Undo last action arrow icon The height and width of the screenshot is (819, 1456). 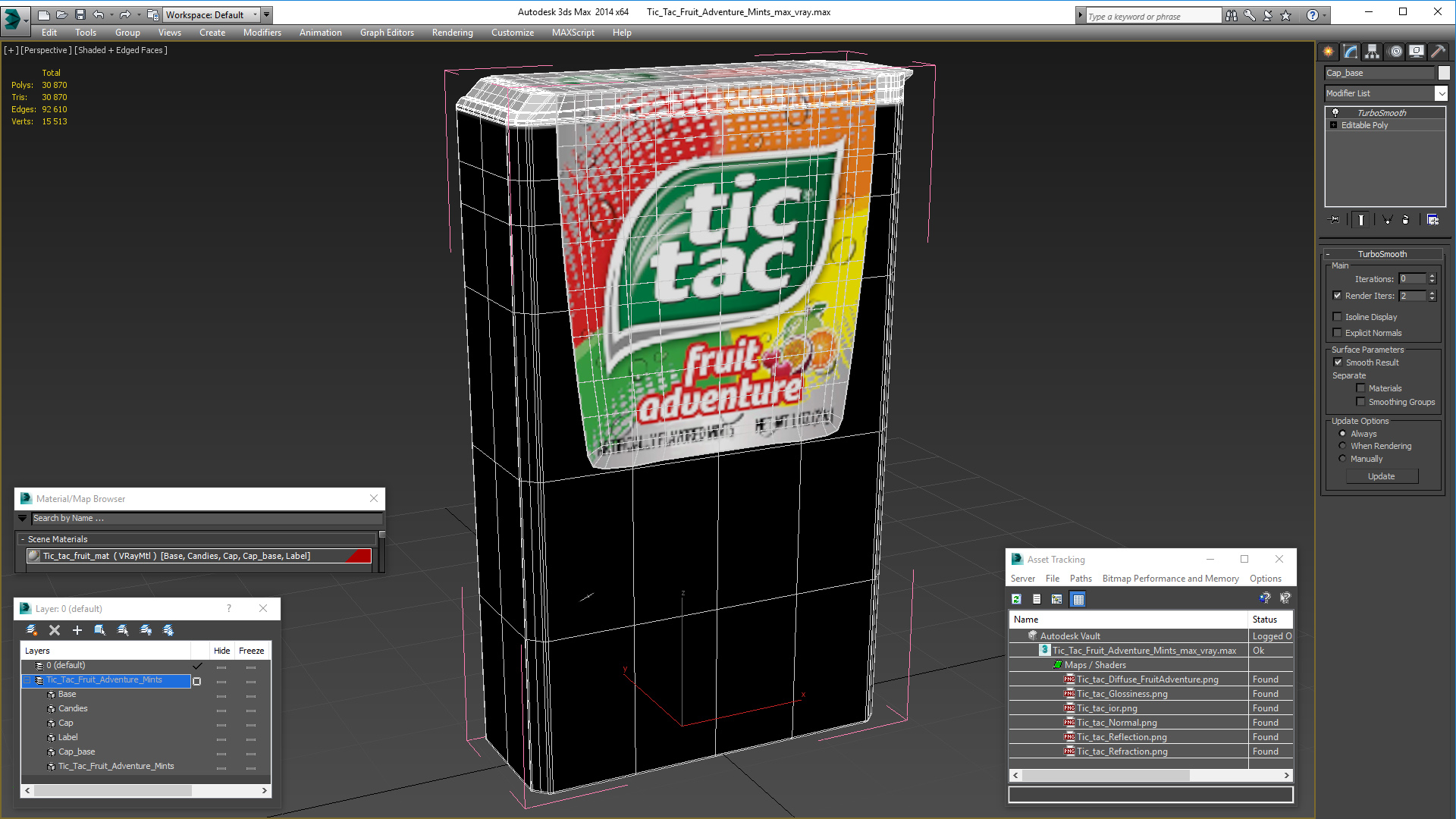pyautogui.click(x=99, y=14)
